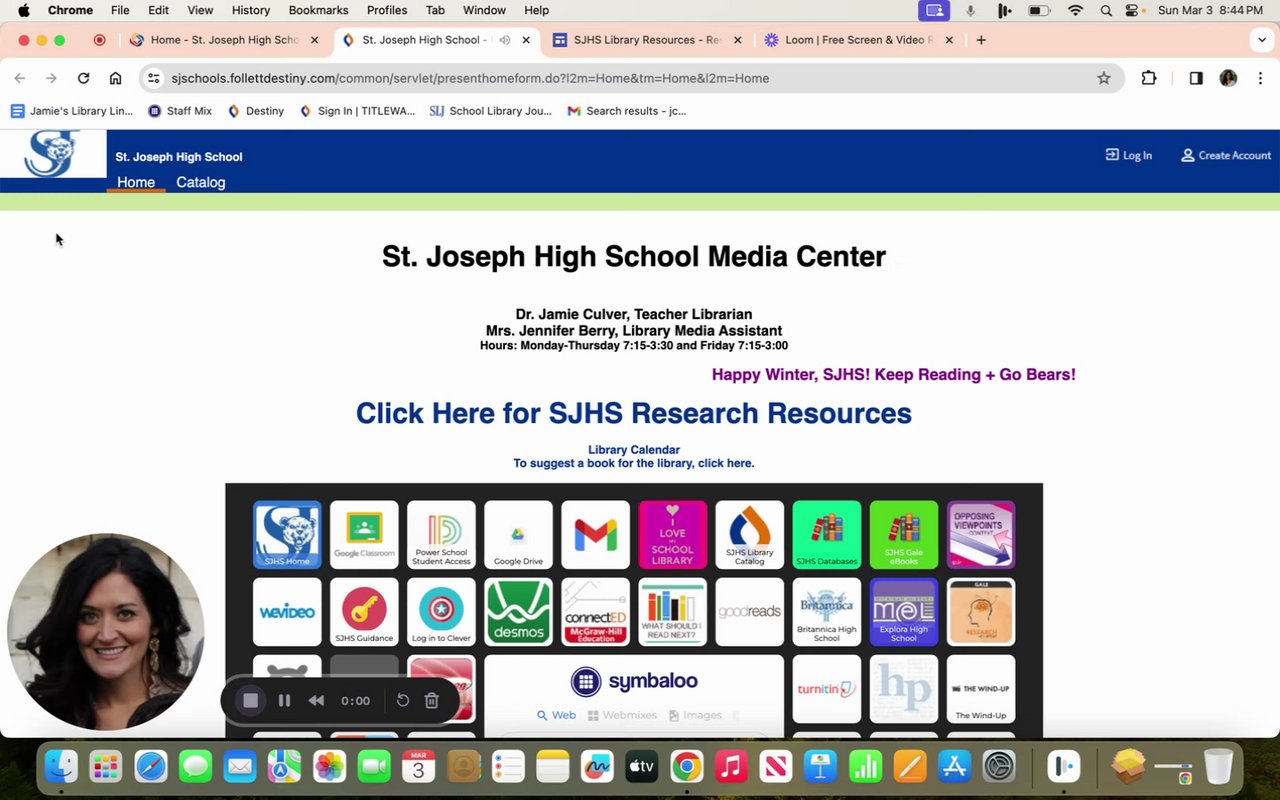Open Jamie's Library Links bookmark
The image size is (1280, 800).
point(72,111)
